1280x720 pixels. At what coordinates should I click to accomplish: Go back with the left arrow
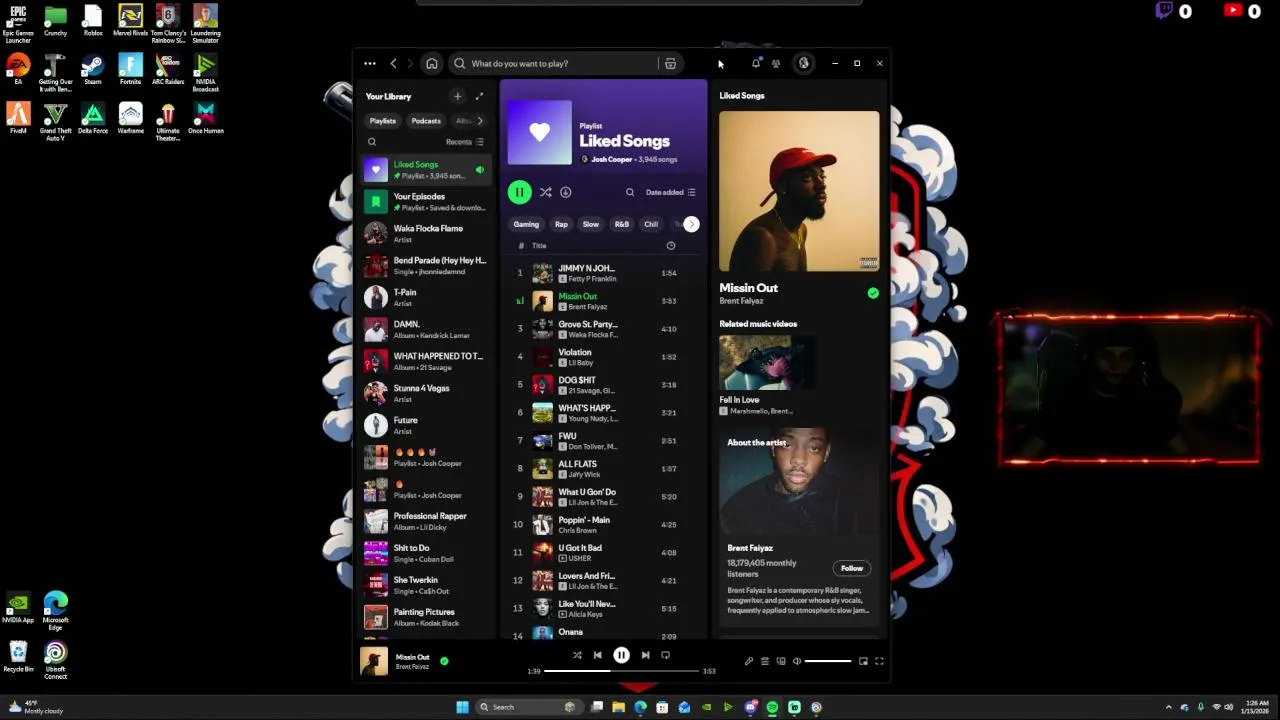(393, 64)
